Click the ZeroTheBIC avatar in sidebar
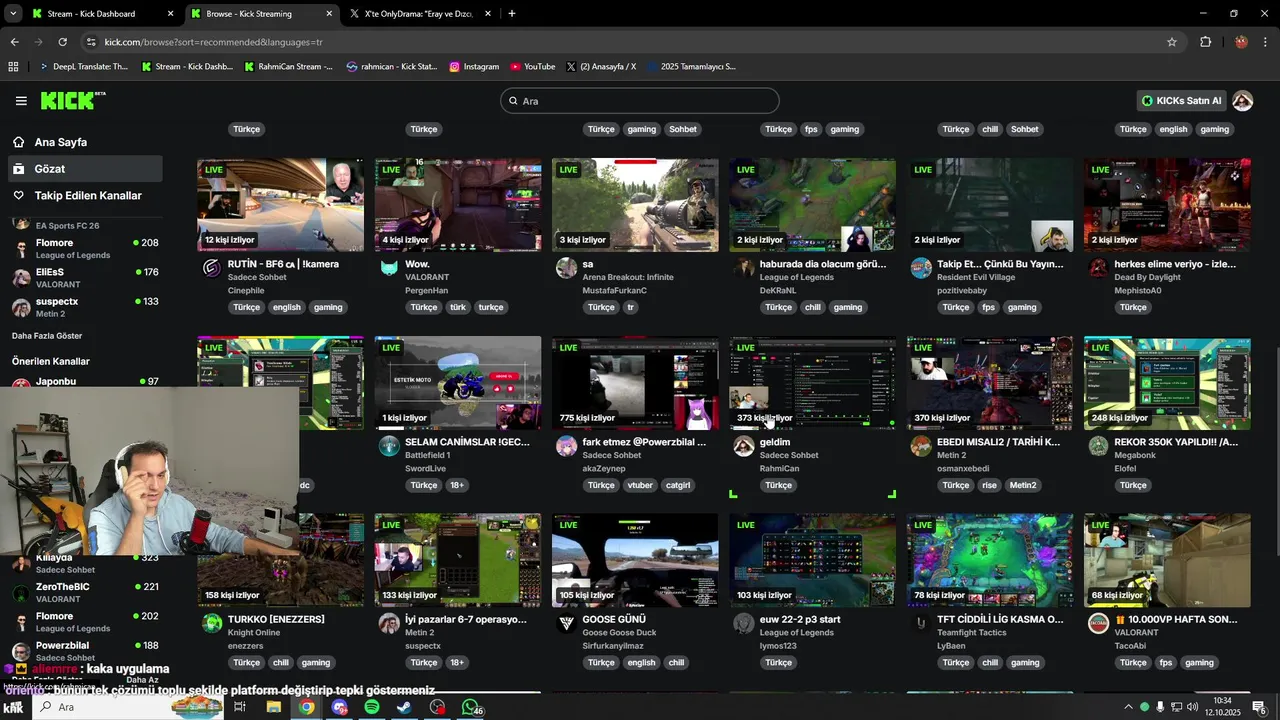This screenshot has height=720, width=1280. [20, 592]
